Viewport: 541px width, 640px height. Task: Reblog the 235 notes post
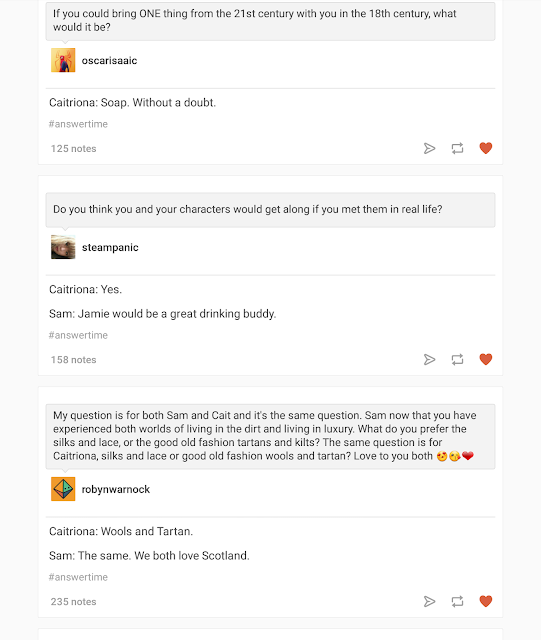pyautogui.click(x=457, y=601)
